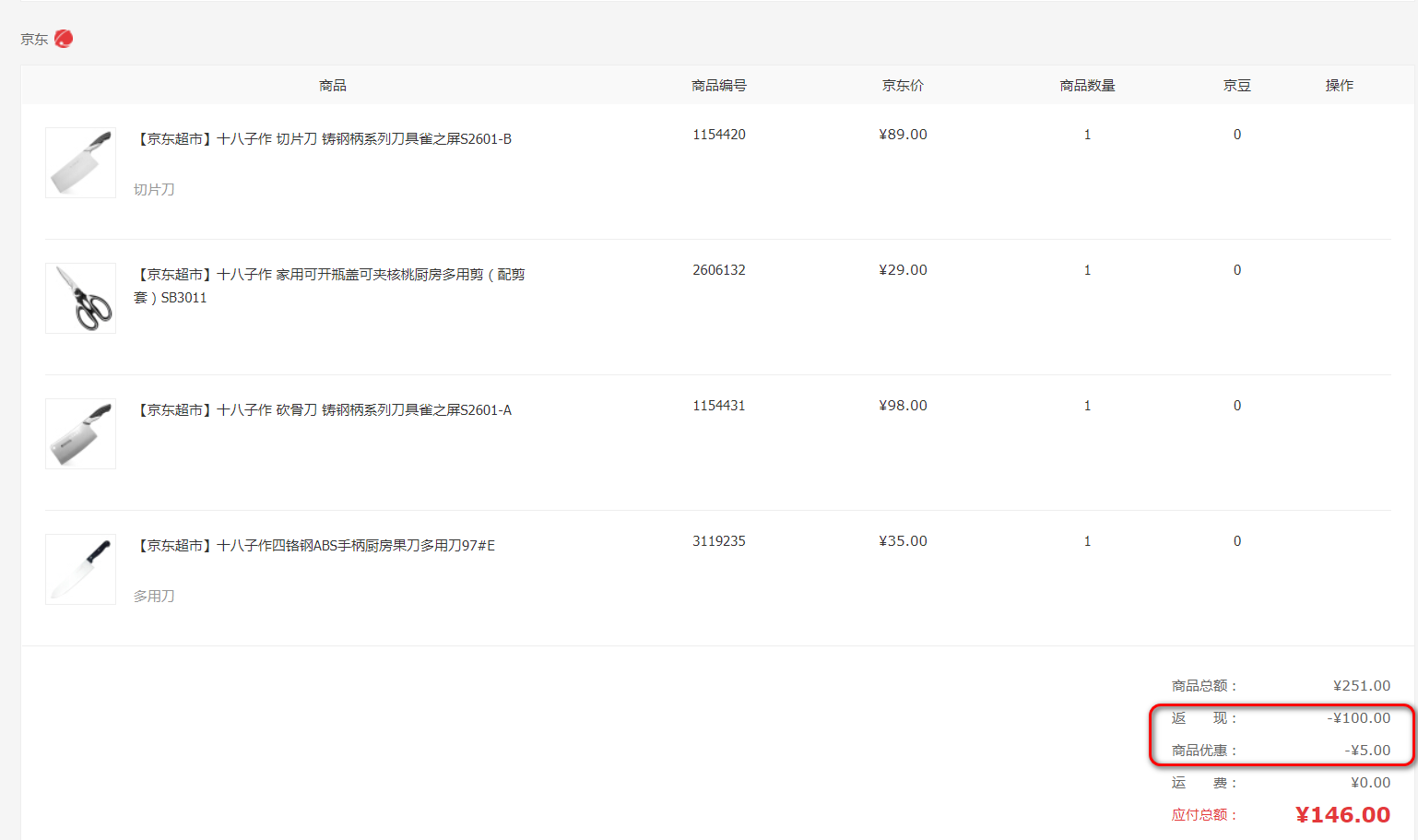1418x840 pixels.
Task: Click the price ¥35.00
Action: coord(903,541)
